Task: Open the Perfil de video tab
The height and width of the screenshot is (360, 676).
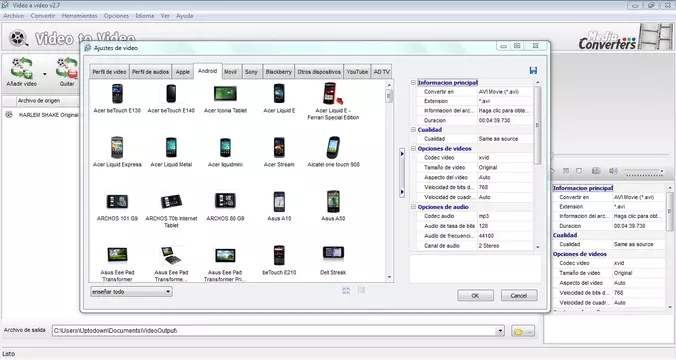Action: (109, 72)
